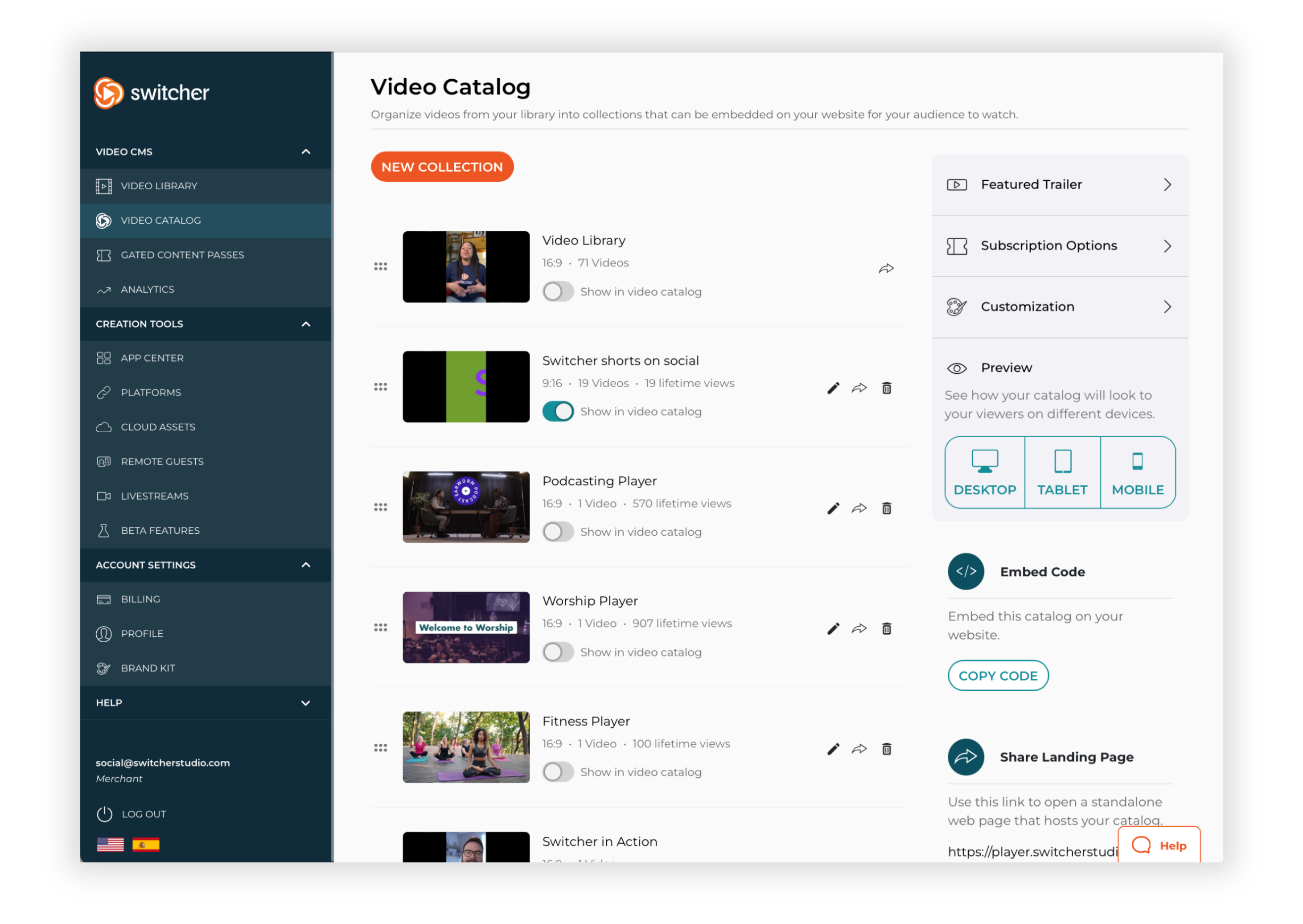Open the Help chat widget
1303x924 pixels.
(1159, 845)
